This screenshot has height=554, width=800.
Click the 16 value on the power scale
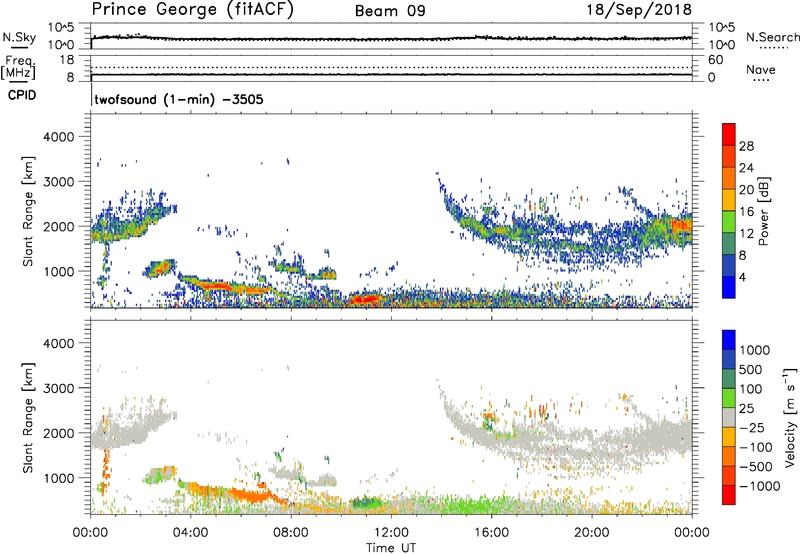pyautogui.click(x=746, y=212)
